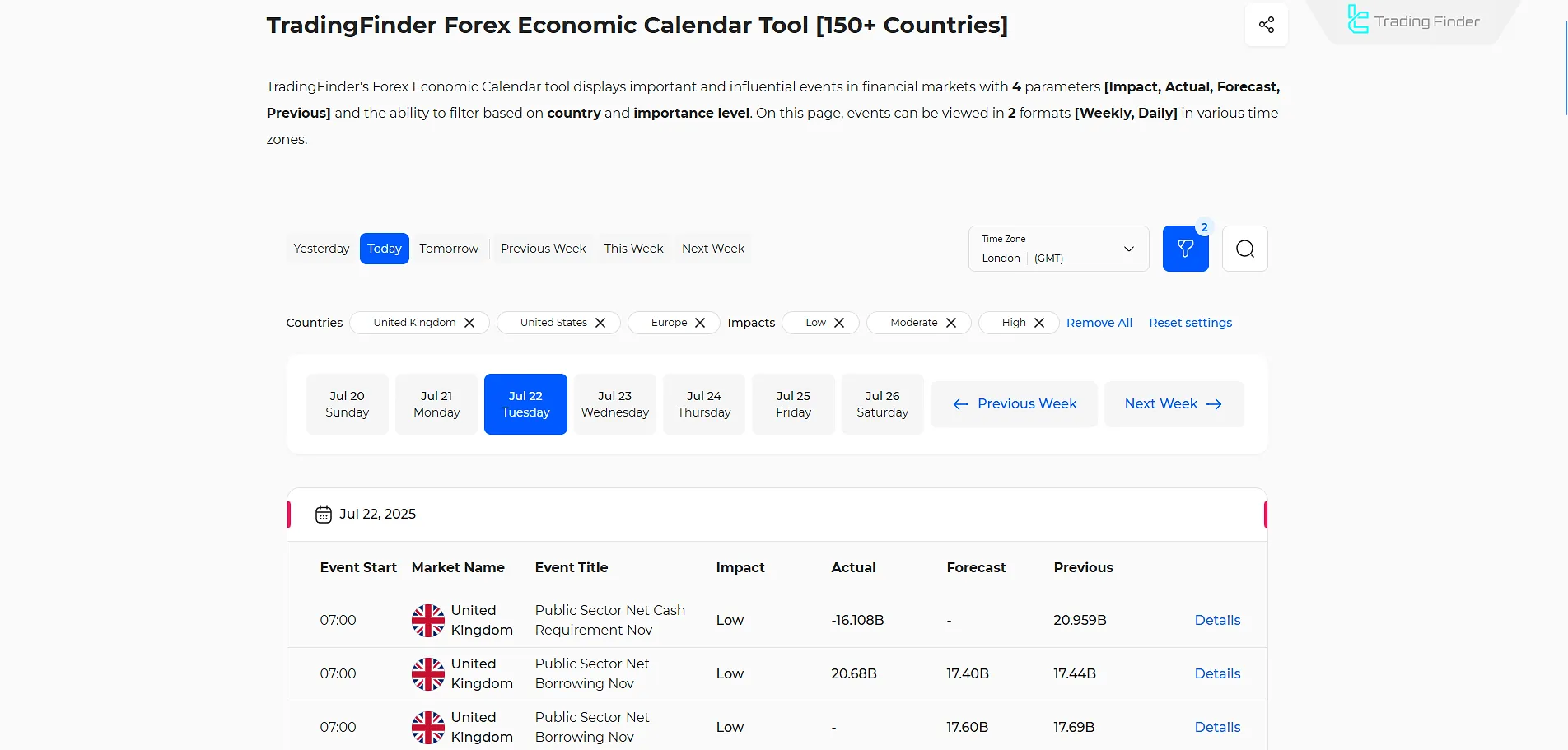Select the Tomorrow tab
Viewport: 1568px width, 750px height.
449,249
